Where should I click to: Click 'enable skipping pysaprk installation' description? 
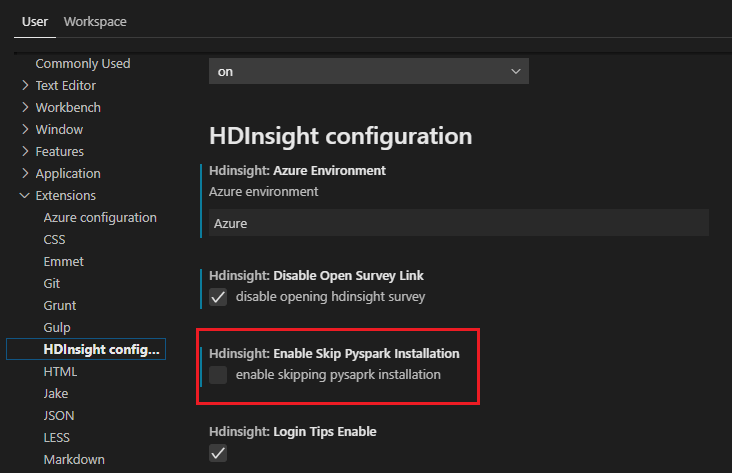pos(338,375)
